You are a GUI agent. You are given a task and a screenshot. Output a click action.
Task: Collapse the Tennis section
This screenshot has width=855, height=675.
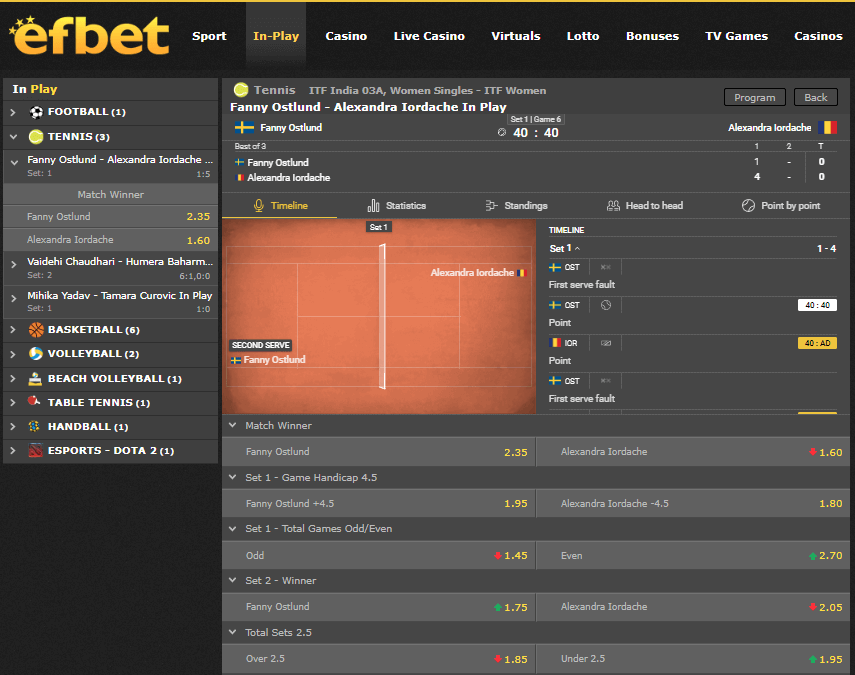[13, 137]
